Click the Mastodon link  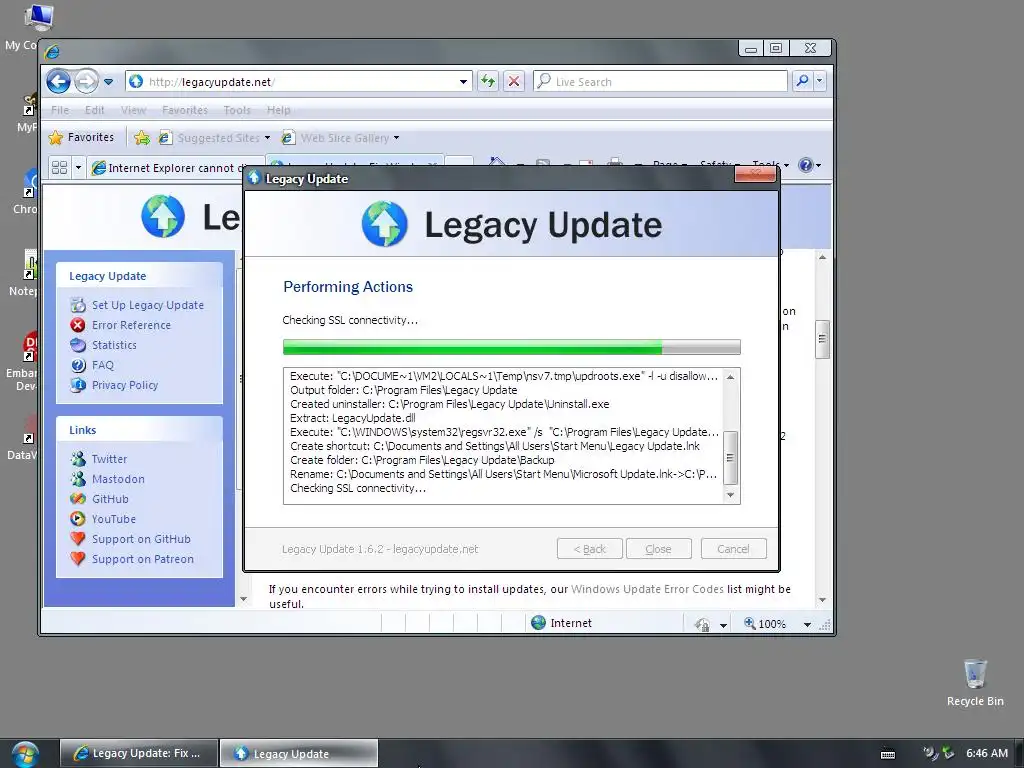tap(118, 479)
